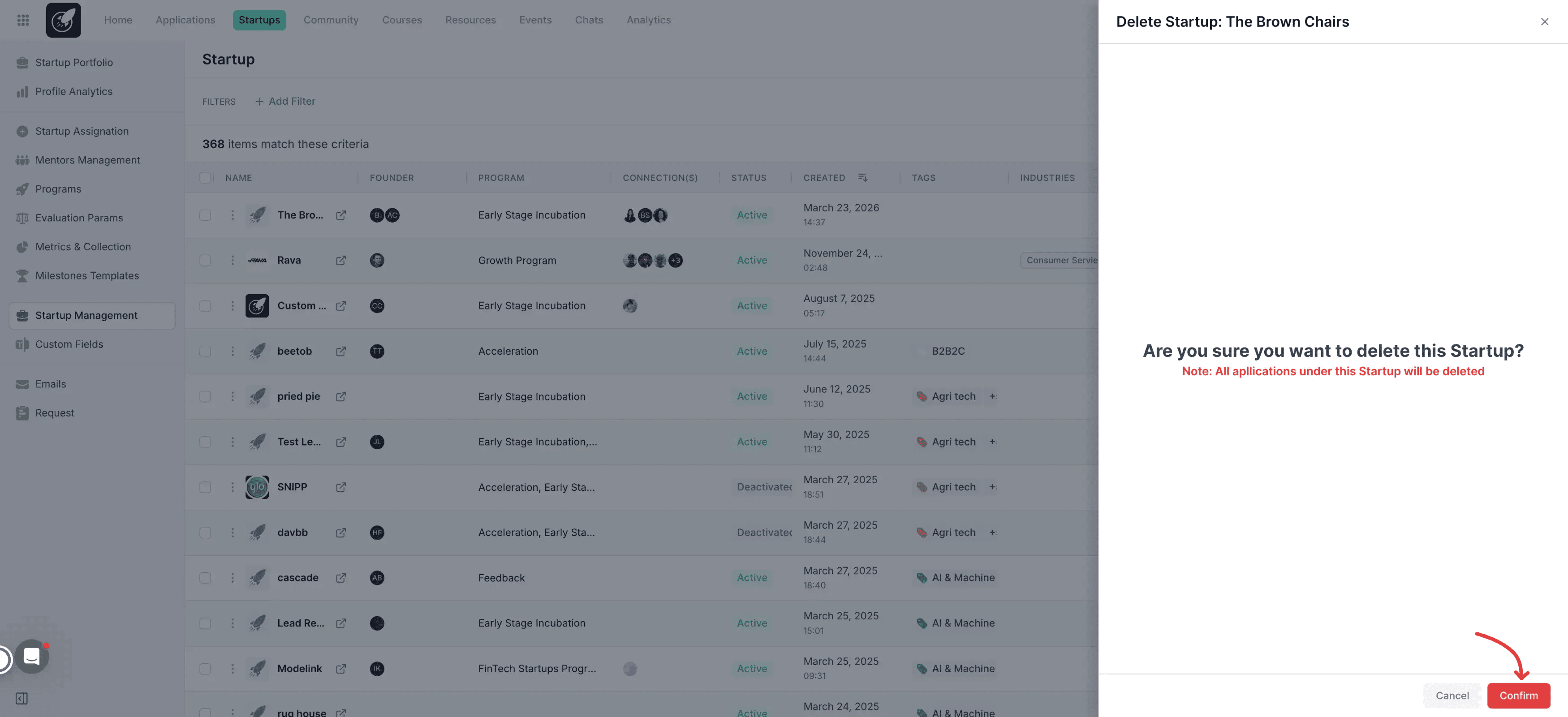Open the Analytics tab
The width and height of the screenshot is (1568, 717).
(648, 20)
